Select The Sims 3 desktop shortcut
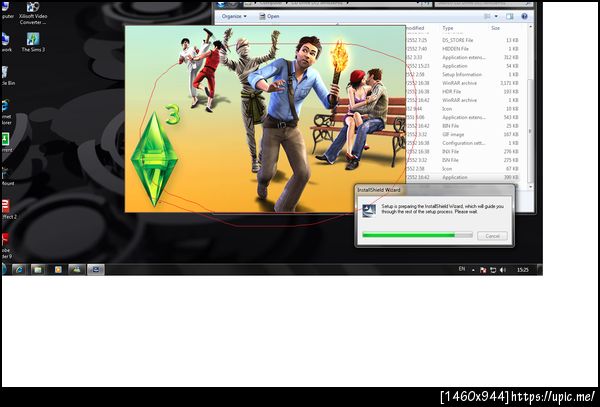The image size is (600, 407). click(33, 42)
